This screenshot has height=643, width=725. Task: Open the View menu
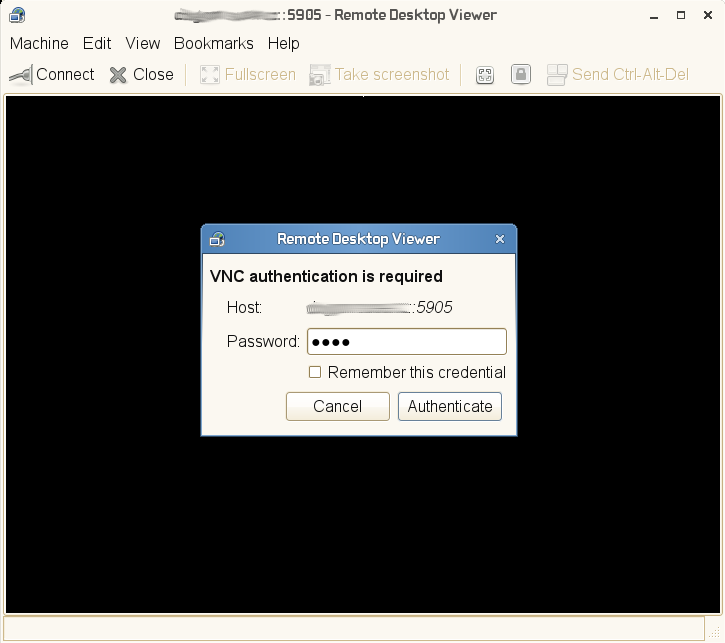coord(143,44)
